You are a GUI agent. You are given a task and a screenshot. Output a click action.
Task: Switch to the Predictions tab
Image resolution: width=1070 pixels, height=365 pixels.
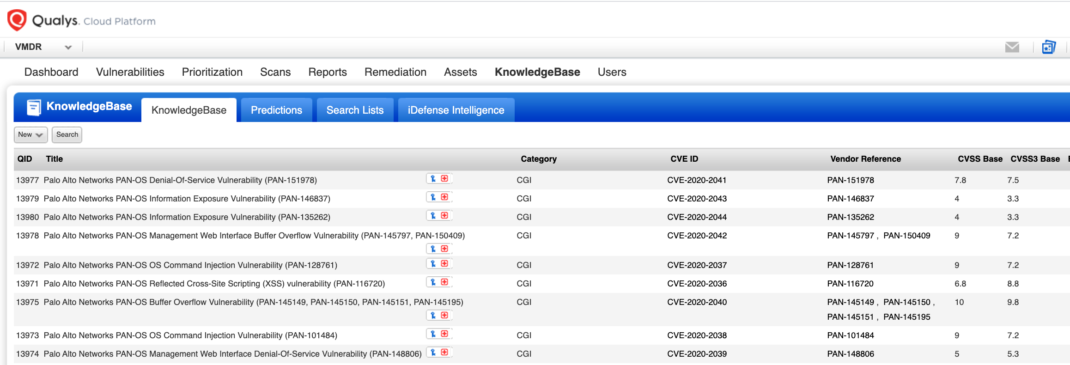click(276, 110)
